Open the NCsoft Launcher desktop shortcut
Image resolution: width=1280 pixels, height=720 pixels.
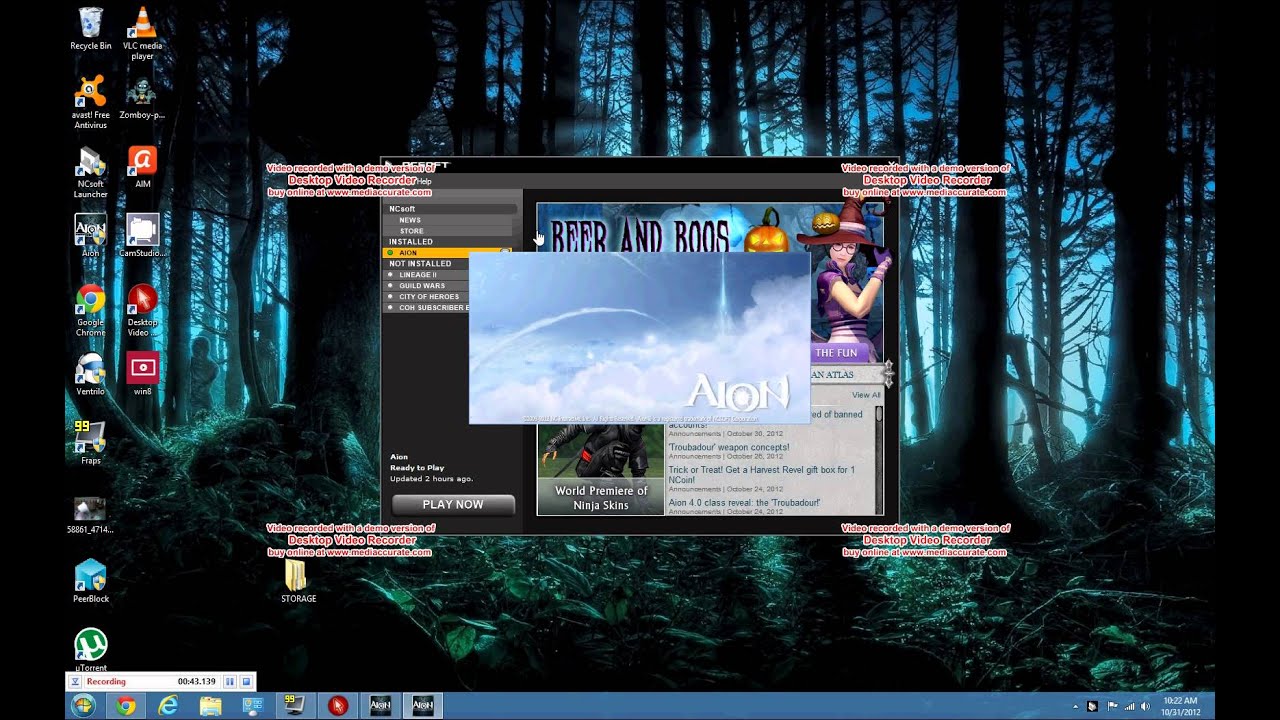90,172
